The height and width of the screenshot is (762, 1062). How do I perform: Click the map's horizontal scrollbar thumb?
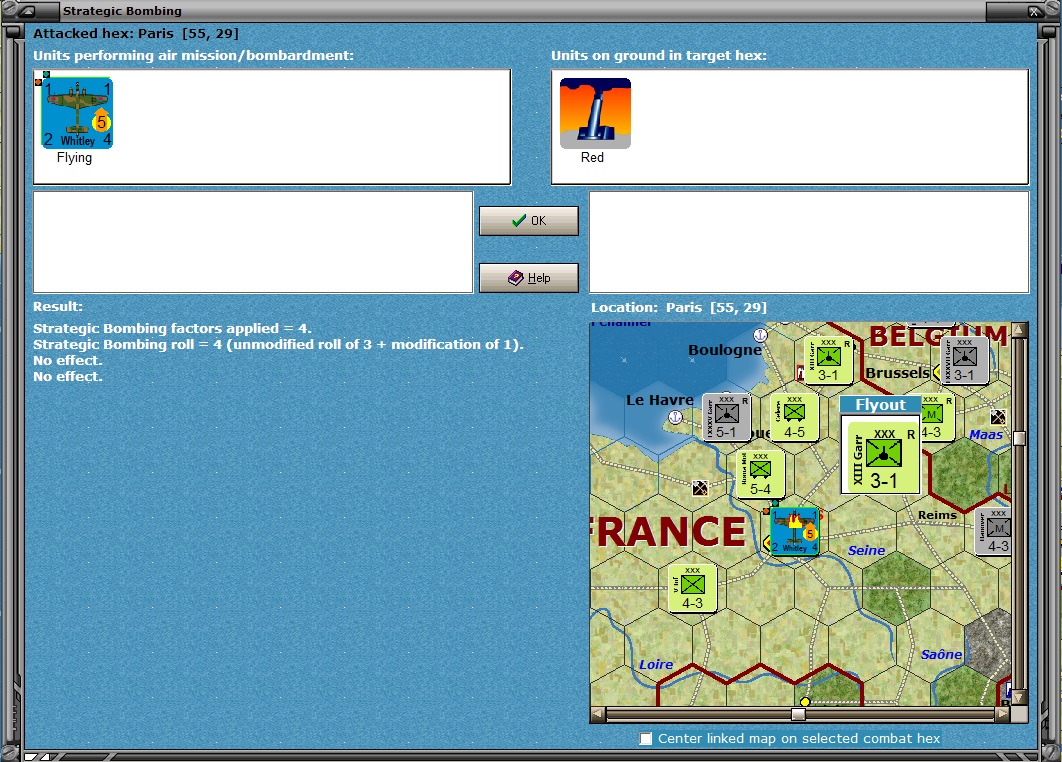[799, 714]
